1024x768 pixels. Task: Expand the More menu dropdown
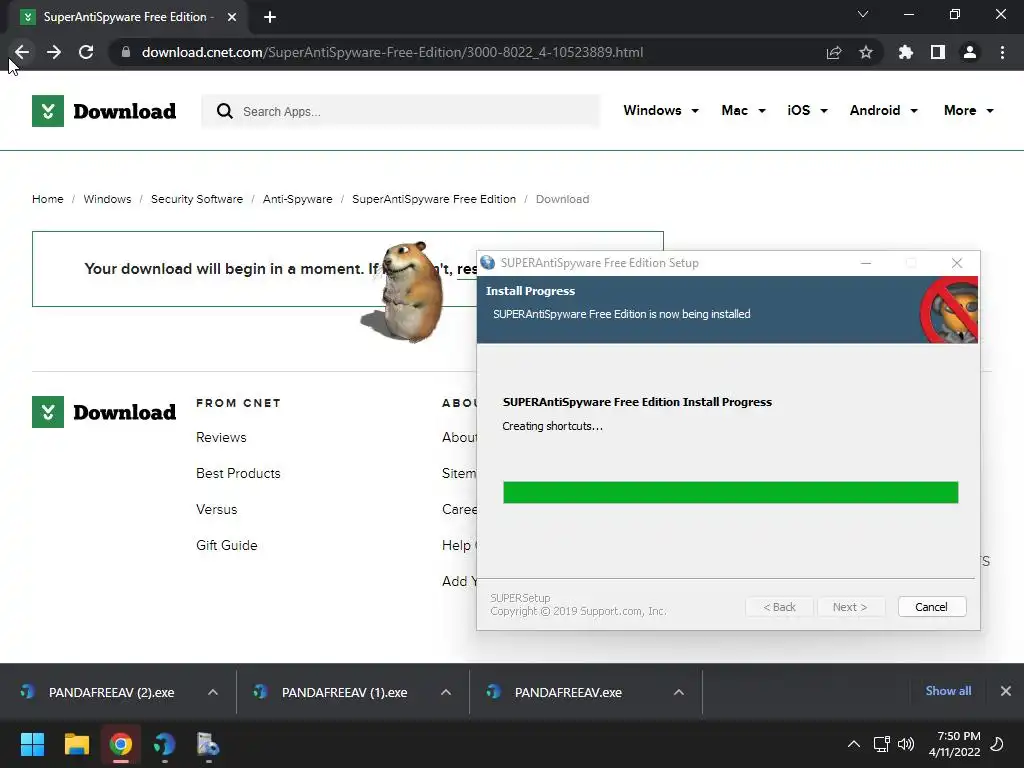968,110
